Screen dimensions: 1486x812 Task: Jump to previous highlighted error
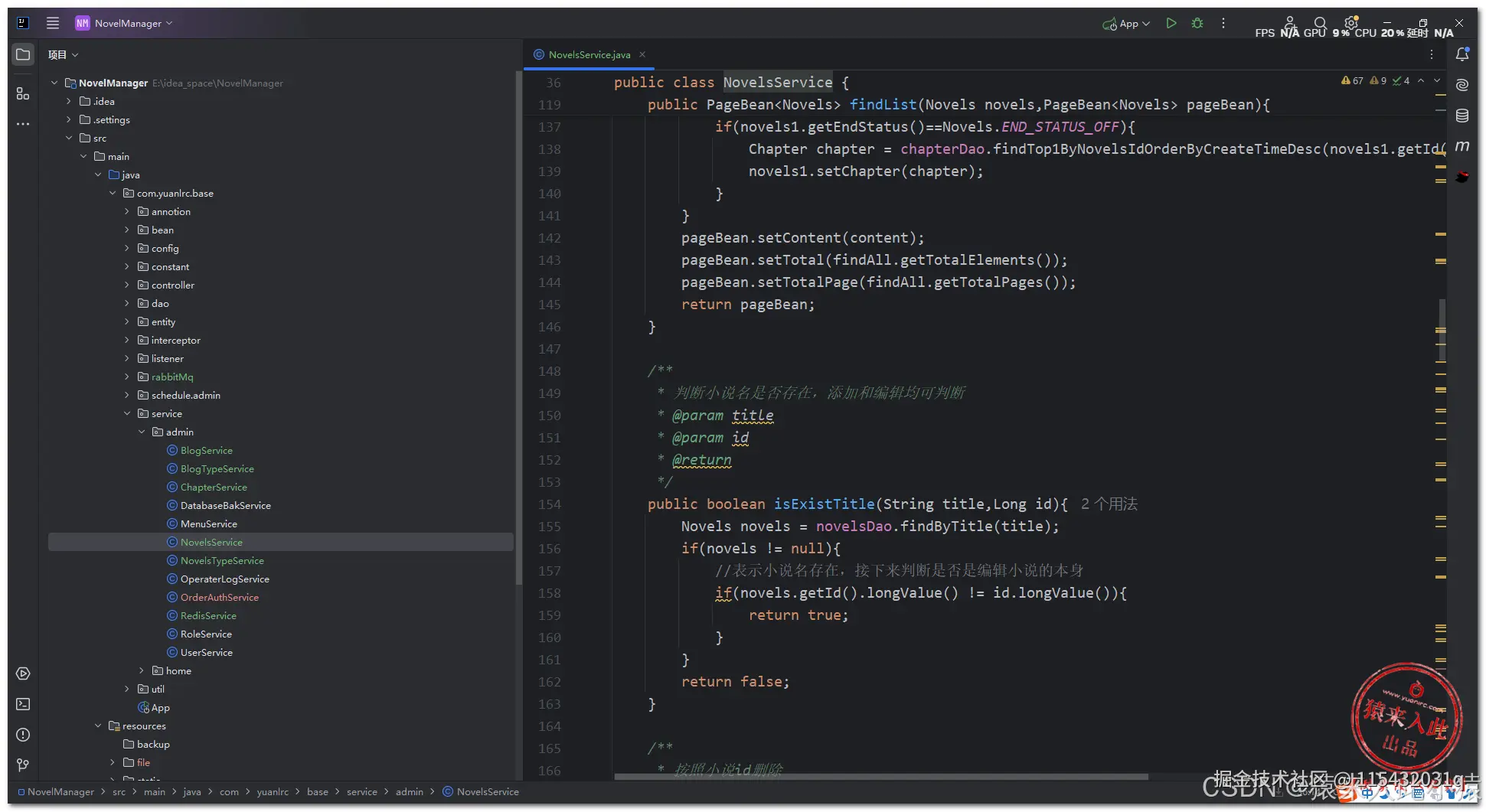(1421, 80)
